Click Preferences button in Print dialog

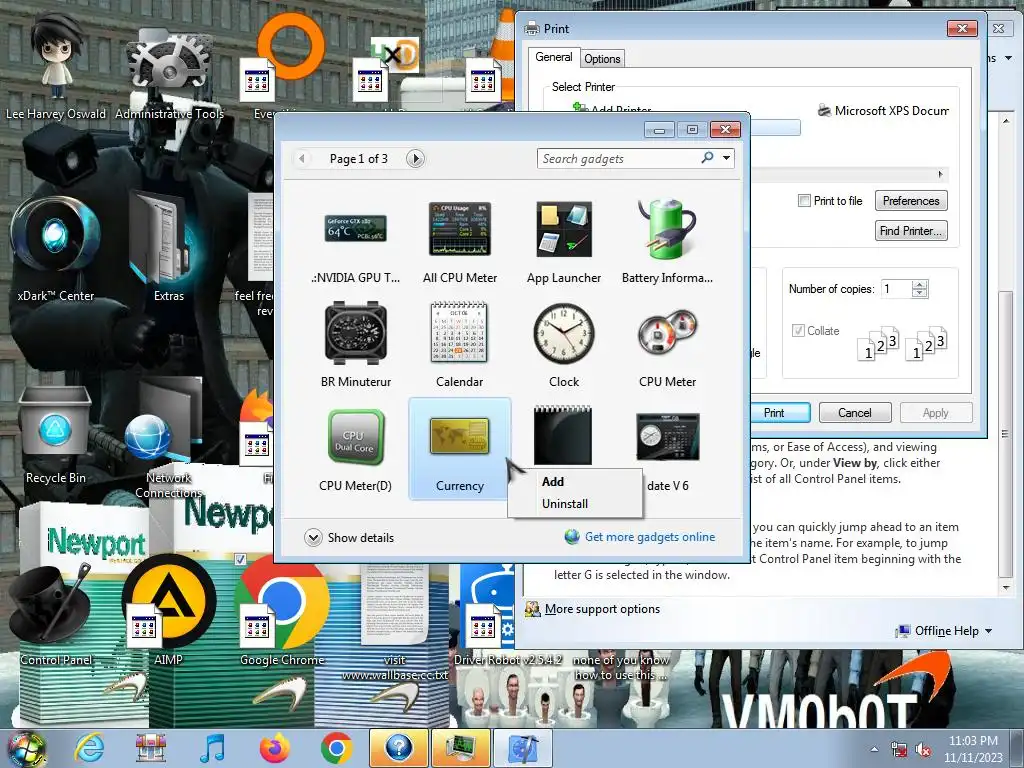pyautogui.click(x=911, y=201)
